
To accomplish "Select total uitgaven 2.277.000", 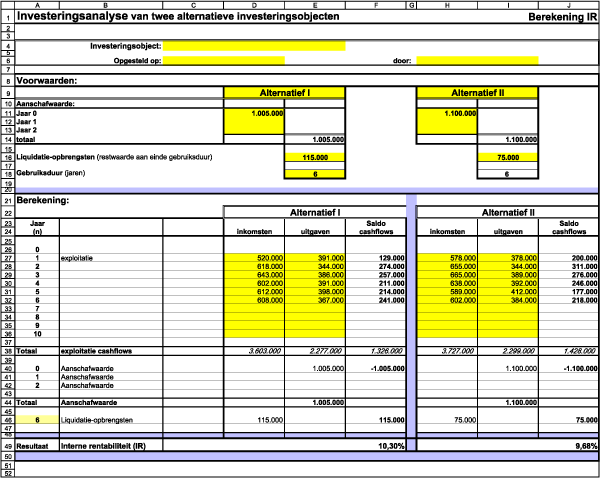I will click(x=315, y=351).
